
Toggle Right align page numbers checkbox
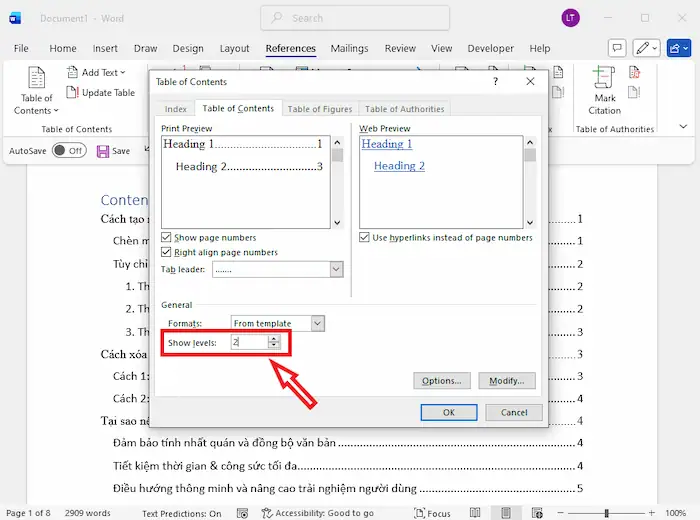point(167,253)
